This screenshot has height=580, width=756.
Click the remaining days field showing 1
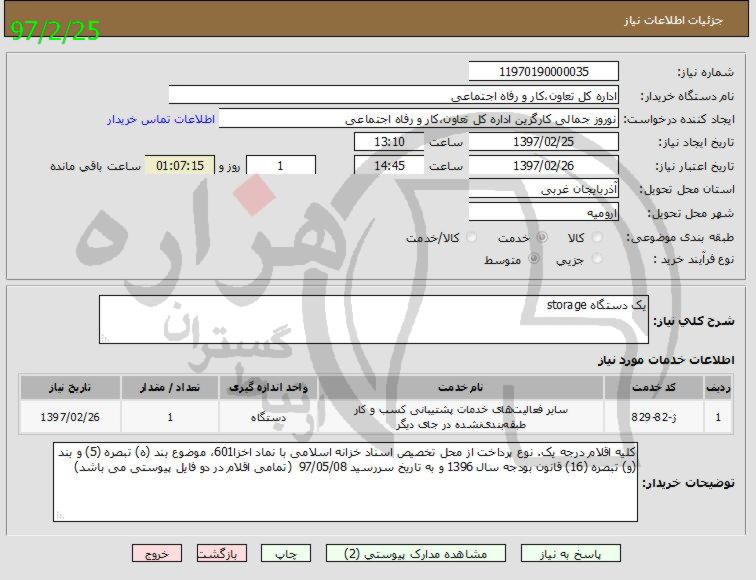pyautogui.click(x=281, y=165)
